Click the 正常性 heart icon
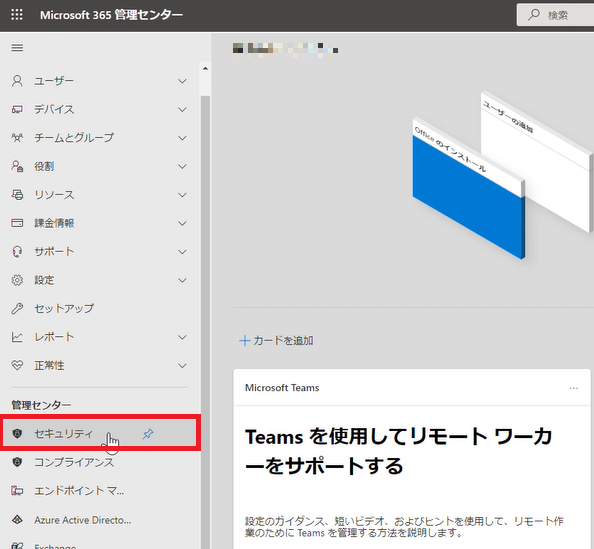Viewport: 594px width, 549px height. [x=17, y=365]
